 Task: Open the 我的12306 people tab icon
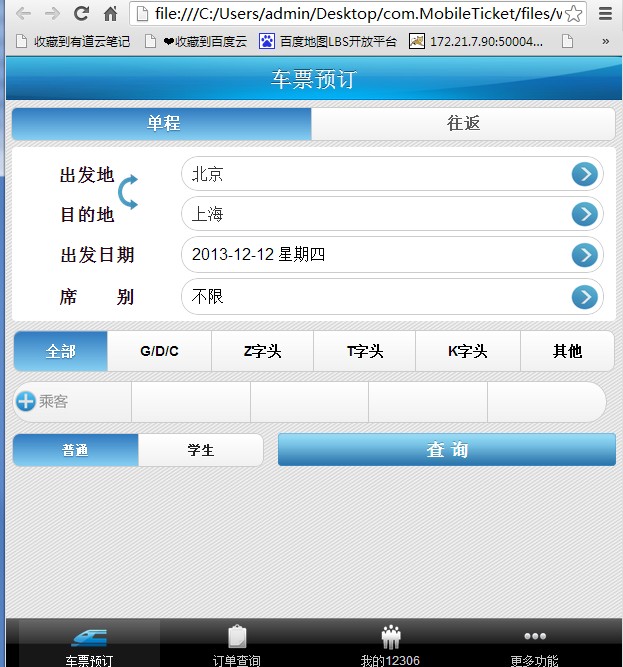point(391,637)
